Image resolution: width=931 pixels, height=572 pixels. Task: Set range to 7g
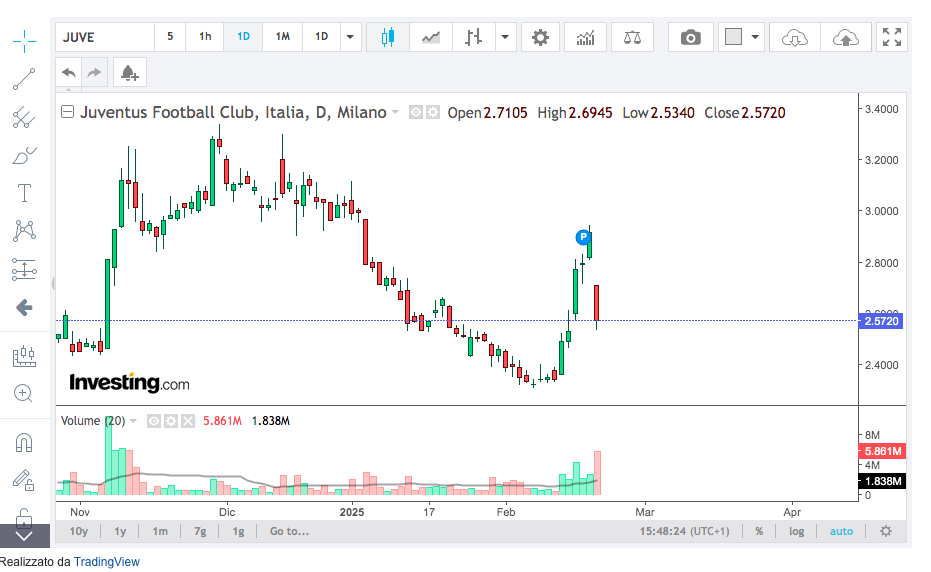pos(200,531)
